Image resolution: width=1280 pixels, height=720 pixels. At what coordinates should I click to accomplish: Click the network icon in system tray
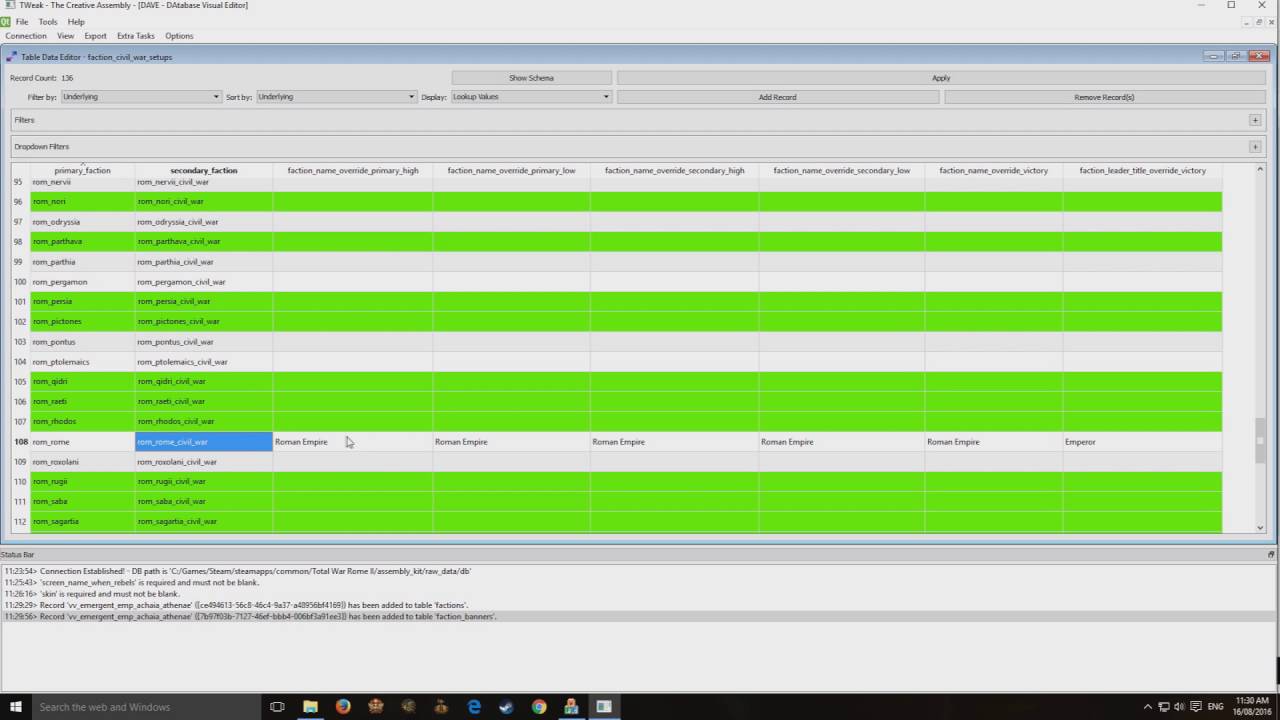[1163, 707]
